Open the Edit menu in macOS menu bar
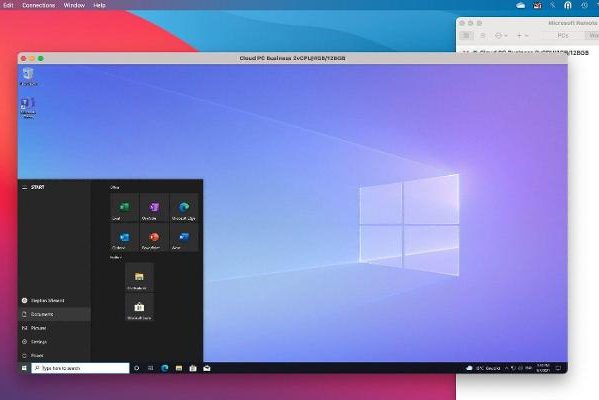The width and height of the screenshot is (599, 400). coord(8,5)
